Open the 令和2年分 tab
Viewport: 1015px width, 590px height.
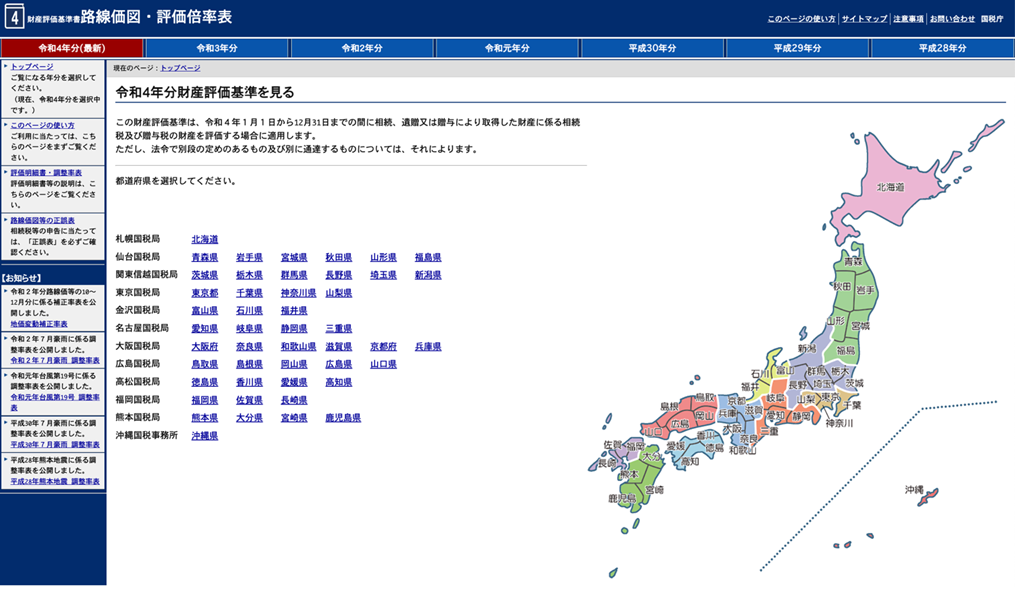tap(362, 48)
